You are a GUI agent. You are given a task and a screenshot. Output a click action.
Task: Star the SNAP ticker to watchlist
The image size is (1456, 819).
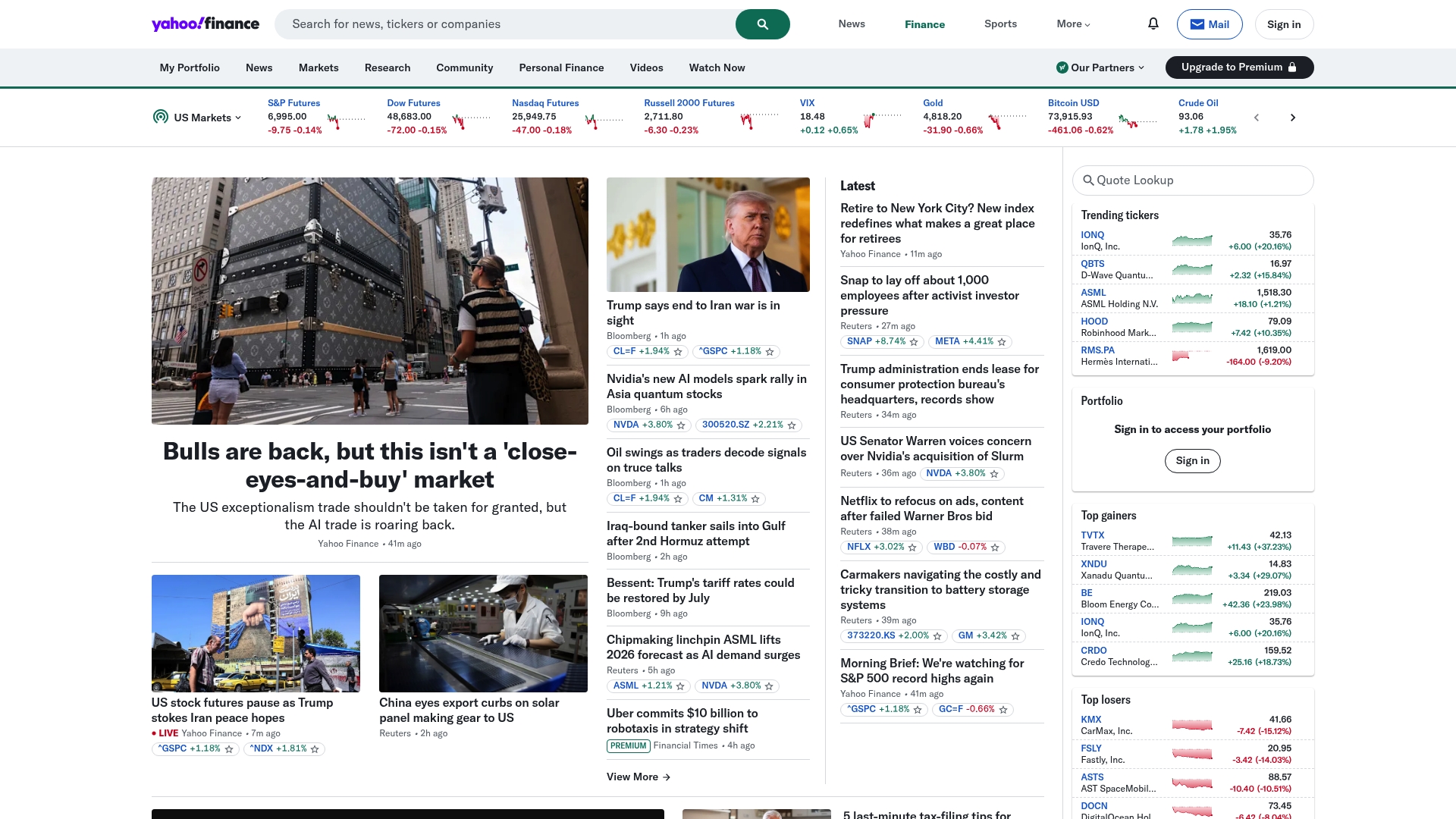[914, 342]
